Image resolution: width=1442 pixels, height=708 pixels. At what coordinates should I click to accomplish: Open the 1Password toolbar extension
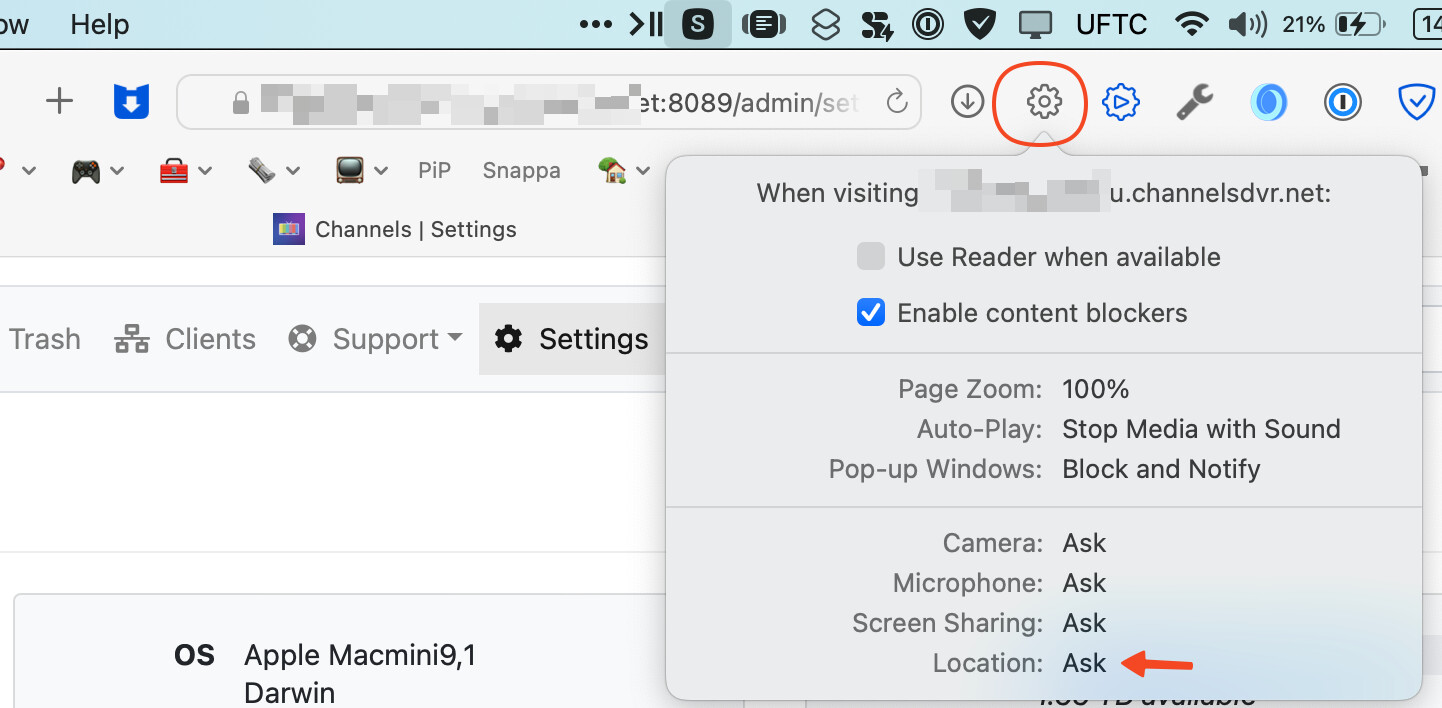[x=1343, y=101]
